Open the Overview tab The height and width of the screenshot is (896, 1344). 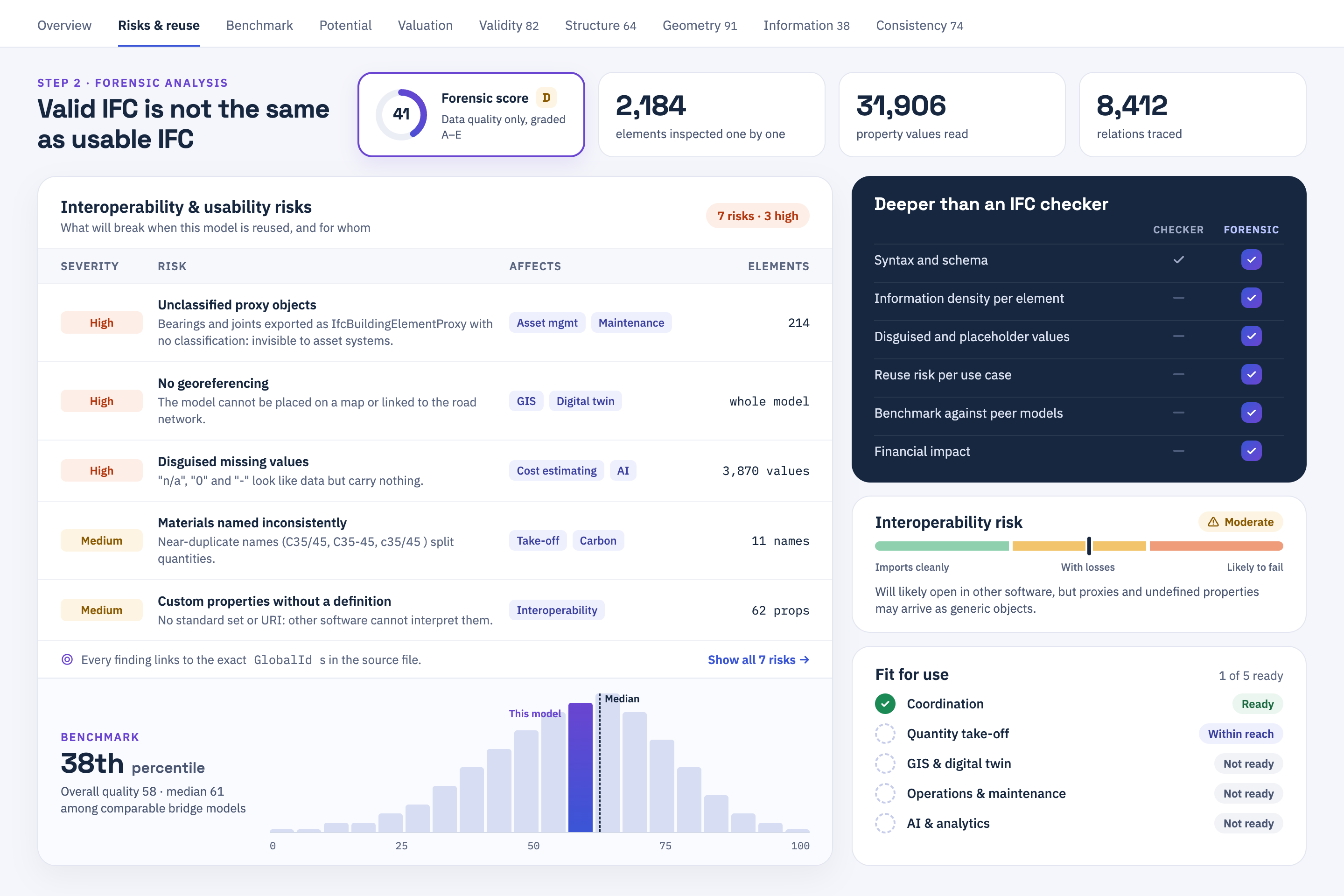64,25
